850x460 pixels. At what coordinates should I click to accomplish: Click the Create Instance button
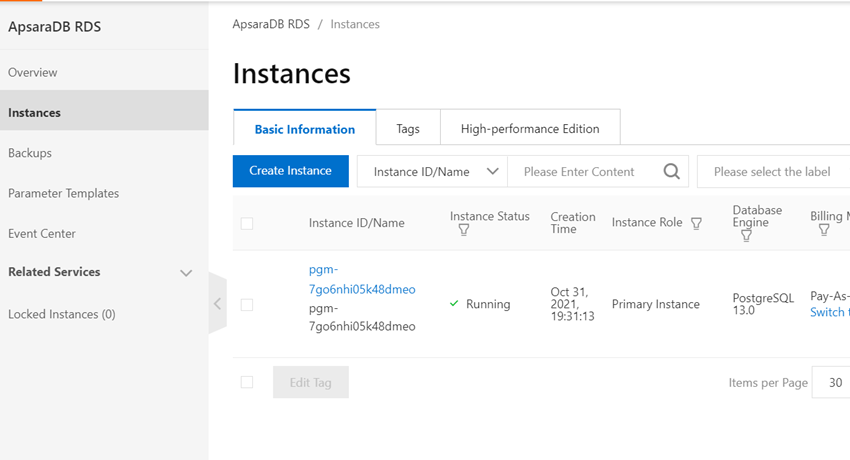click(291, 171)
